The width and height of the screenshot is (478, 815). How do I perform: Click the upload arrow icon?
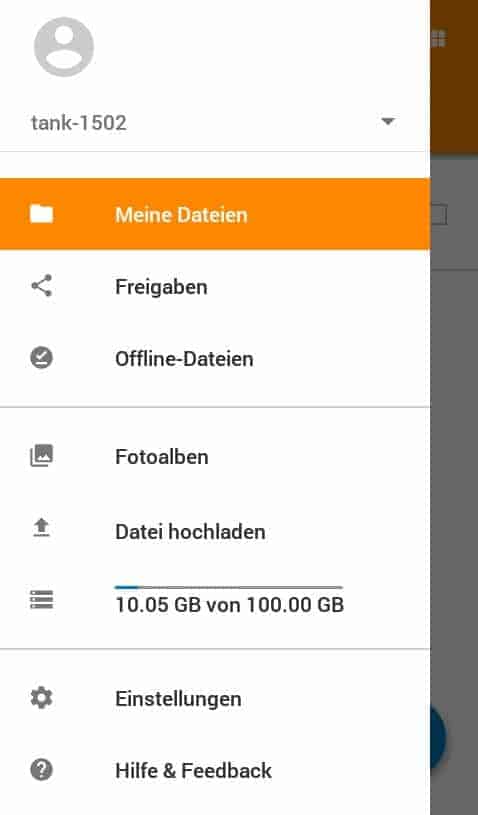pos(42,528)
